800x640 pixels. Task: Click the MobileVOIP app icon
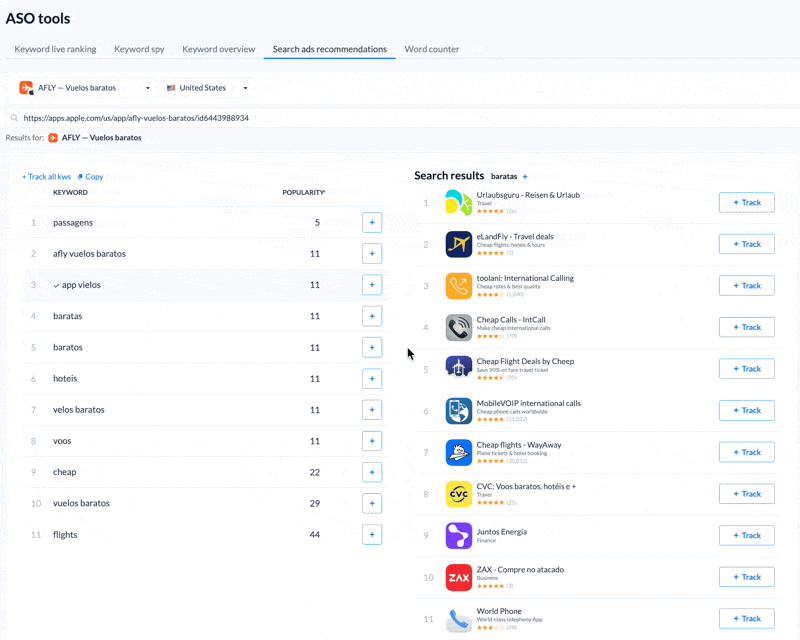coord(458,411)
